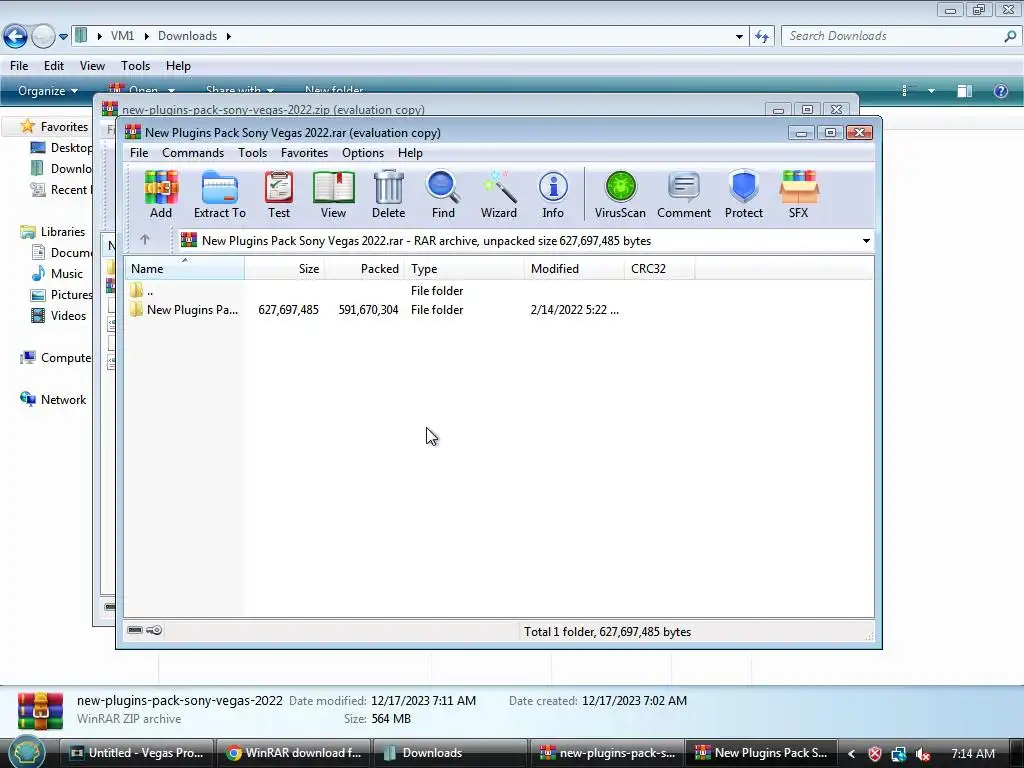Click the Info toolbar icon
Image resolution: width=1024 pixels, height=768 pixels.
tap(552, 194)
